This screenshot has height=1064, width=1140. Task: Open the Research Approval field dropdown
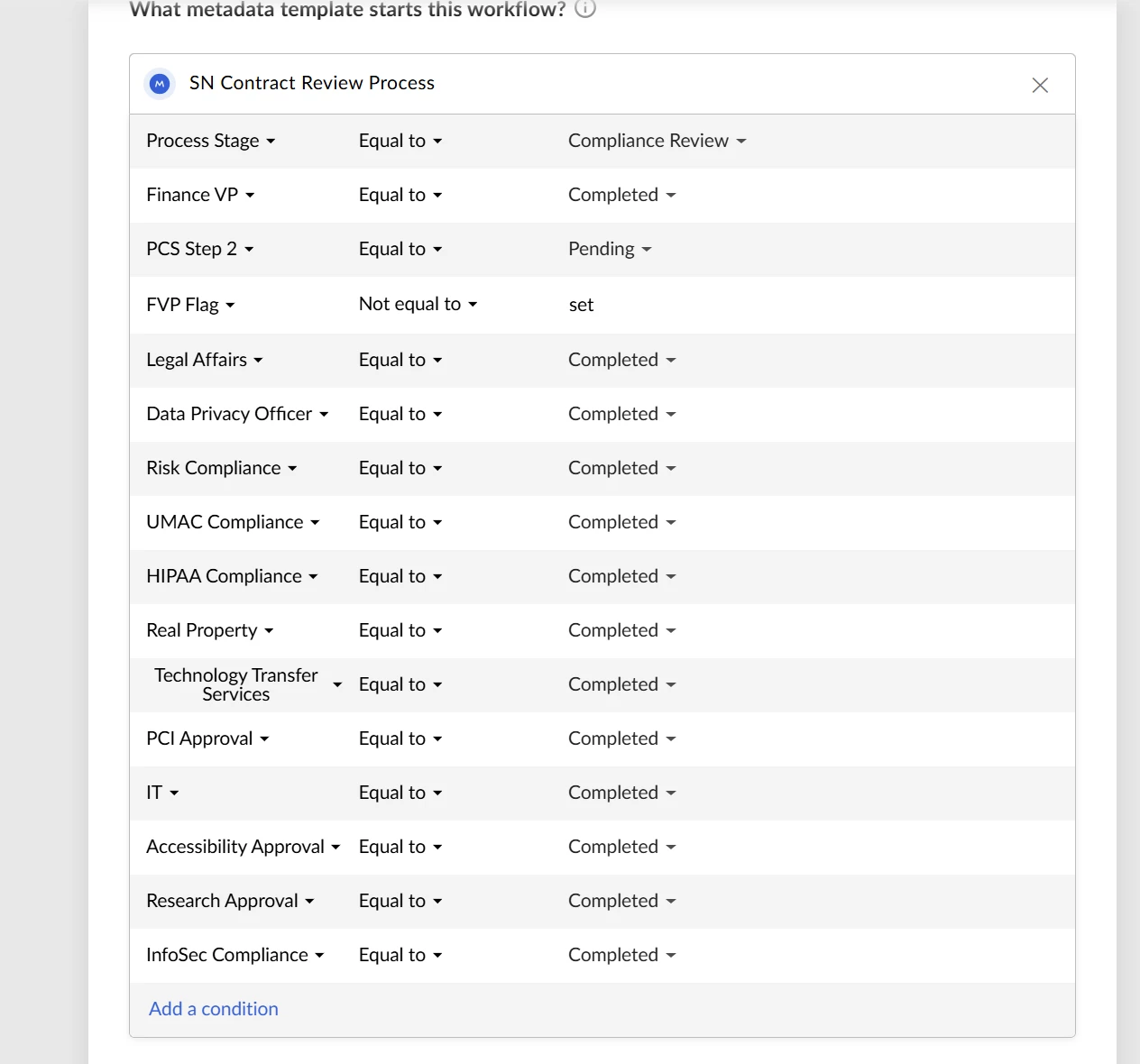[x=230, y=901]
